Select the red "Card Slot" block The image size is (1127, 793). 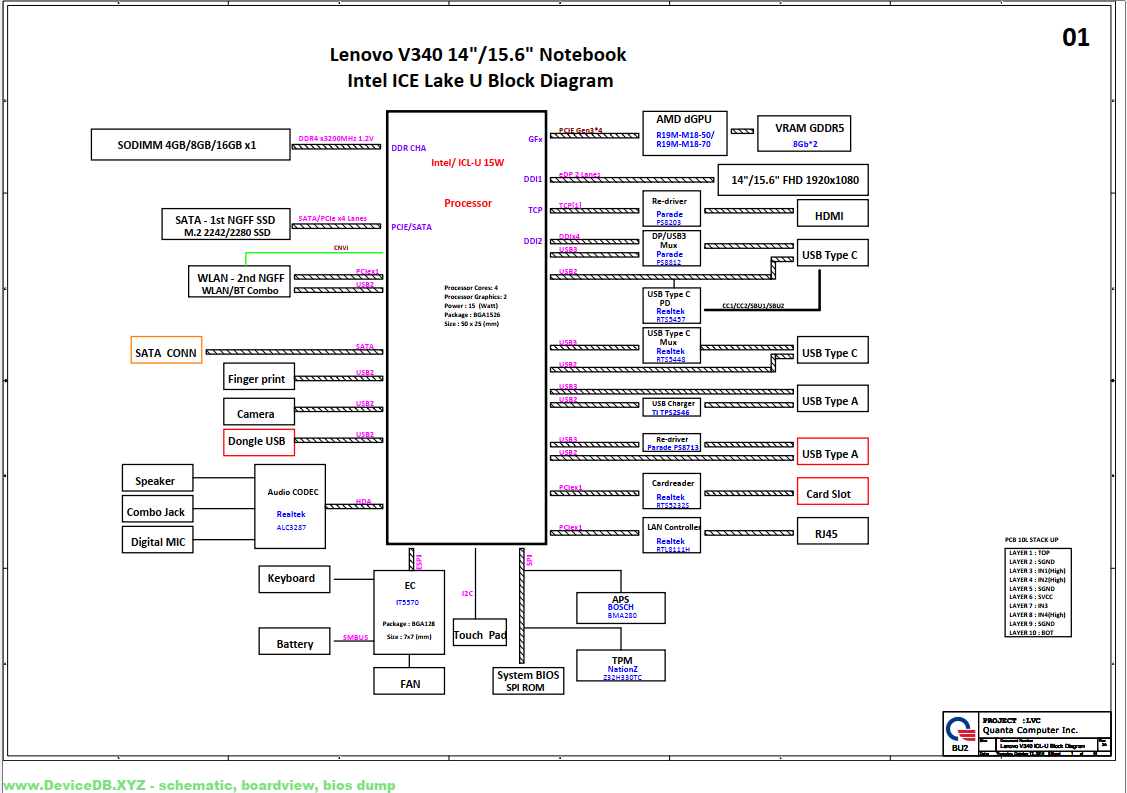coord(832,491)
